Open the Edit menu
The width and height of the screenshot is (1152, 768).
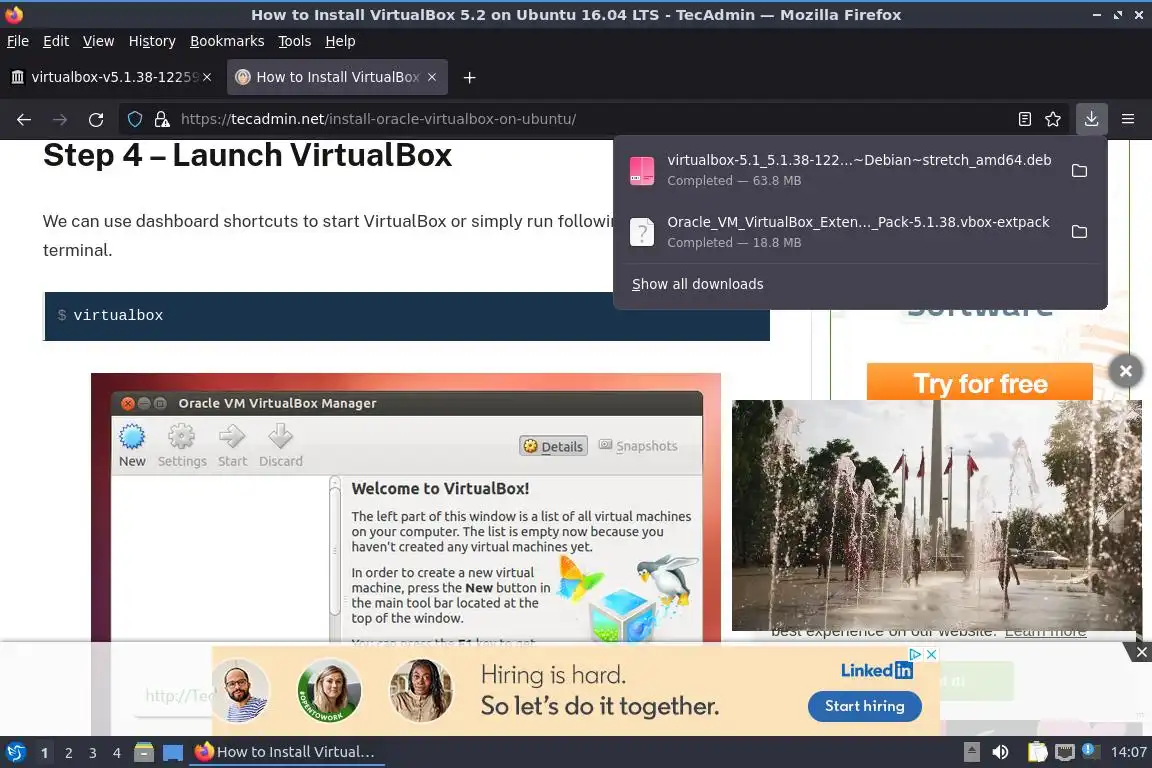56,41
